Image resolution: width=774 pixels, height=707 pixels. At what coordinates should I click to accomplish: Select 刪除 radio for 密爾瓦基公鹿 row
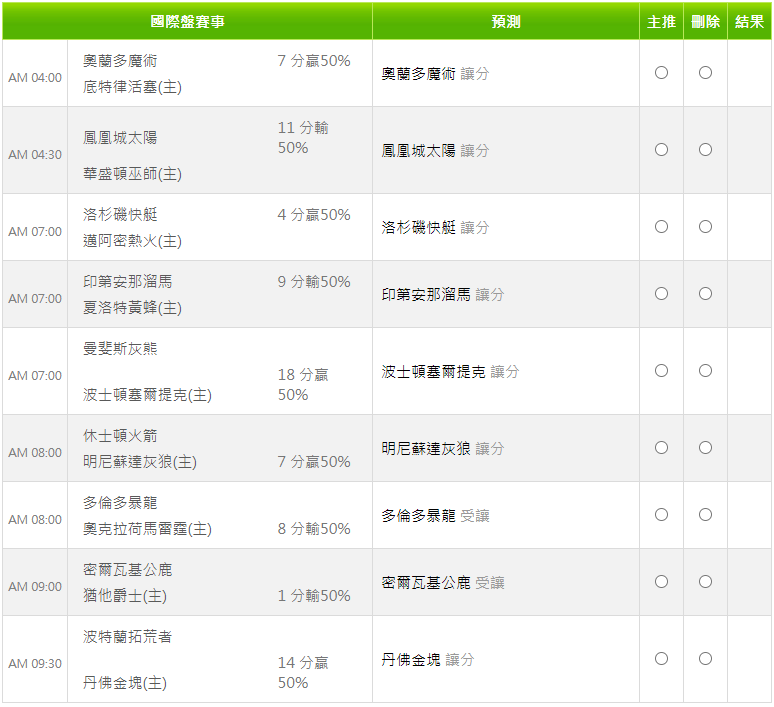(705, 582)
